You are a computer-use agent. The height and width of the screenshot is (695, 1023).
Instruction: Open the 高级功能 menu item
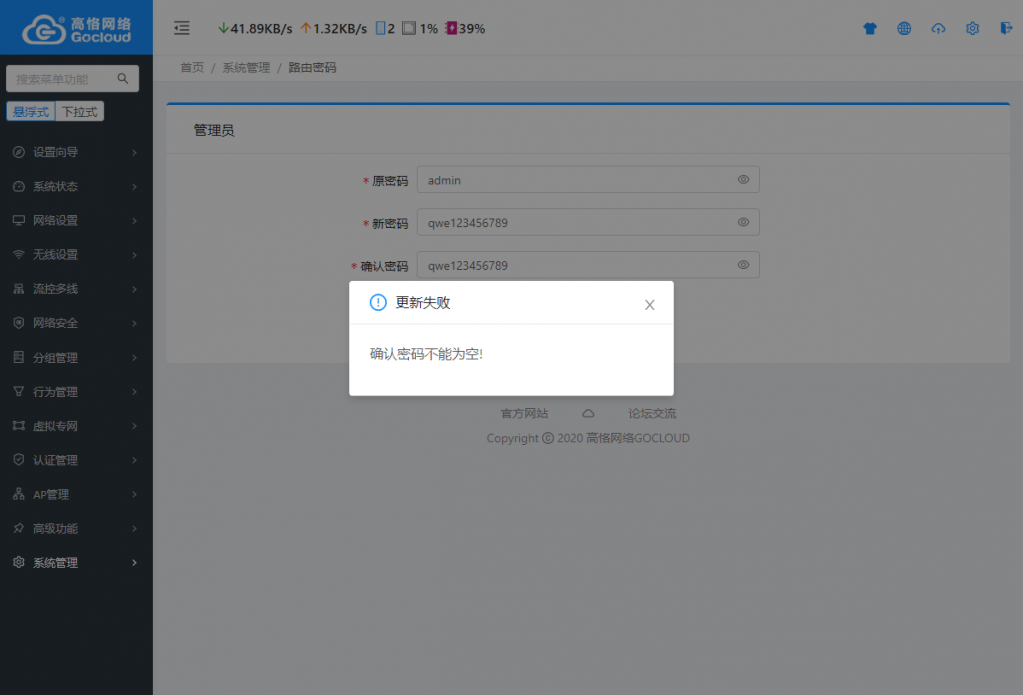click(76, 529)
